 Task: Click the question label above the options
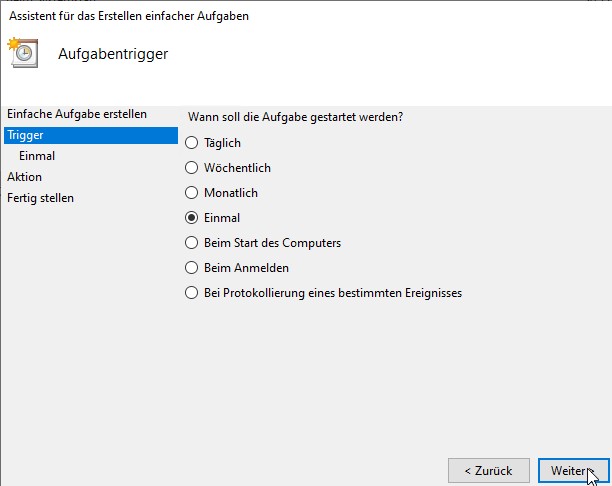click(x=295, y=117)
